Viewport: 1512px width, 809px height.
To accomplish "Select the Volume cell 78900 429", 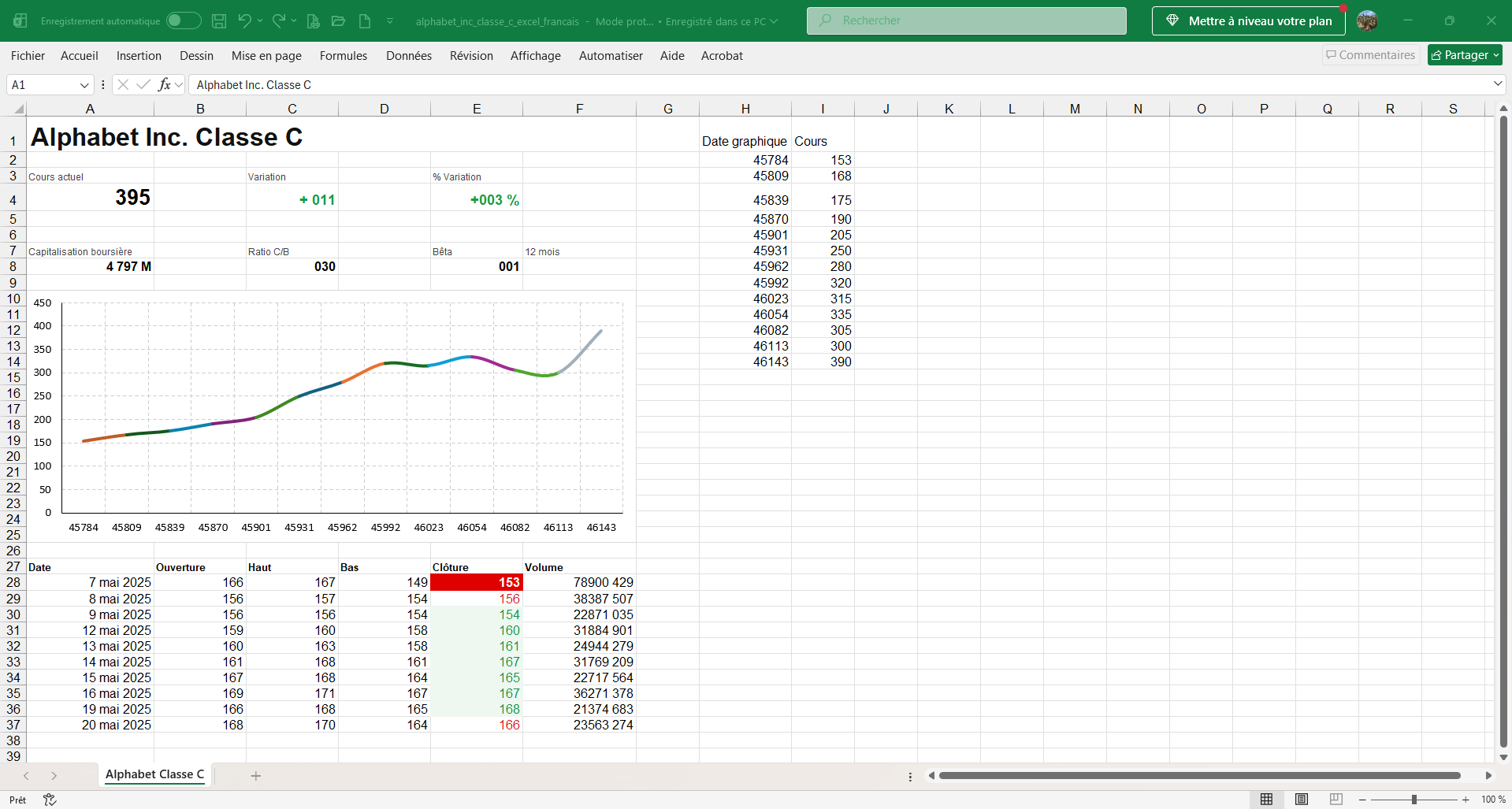I will (x=579, y=582).
